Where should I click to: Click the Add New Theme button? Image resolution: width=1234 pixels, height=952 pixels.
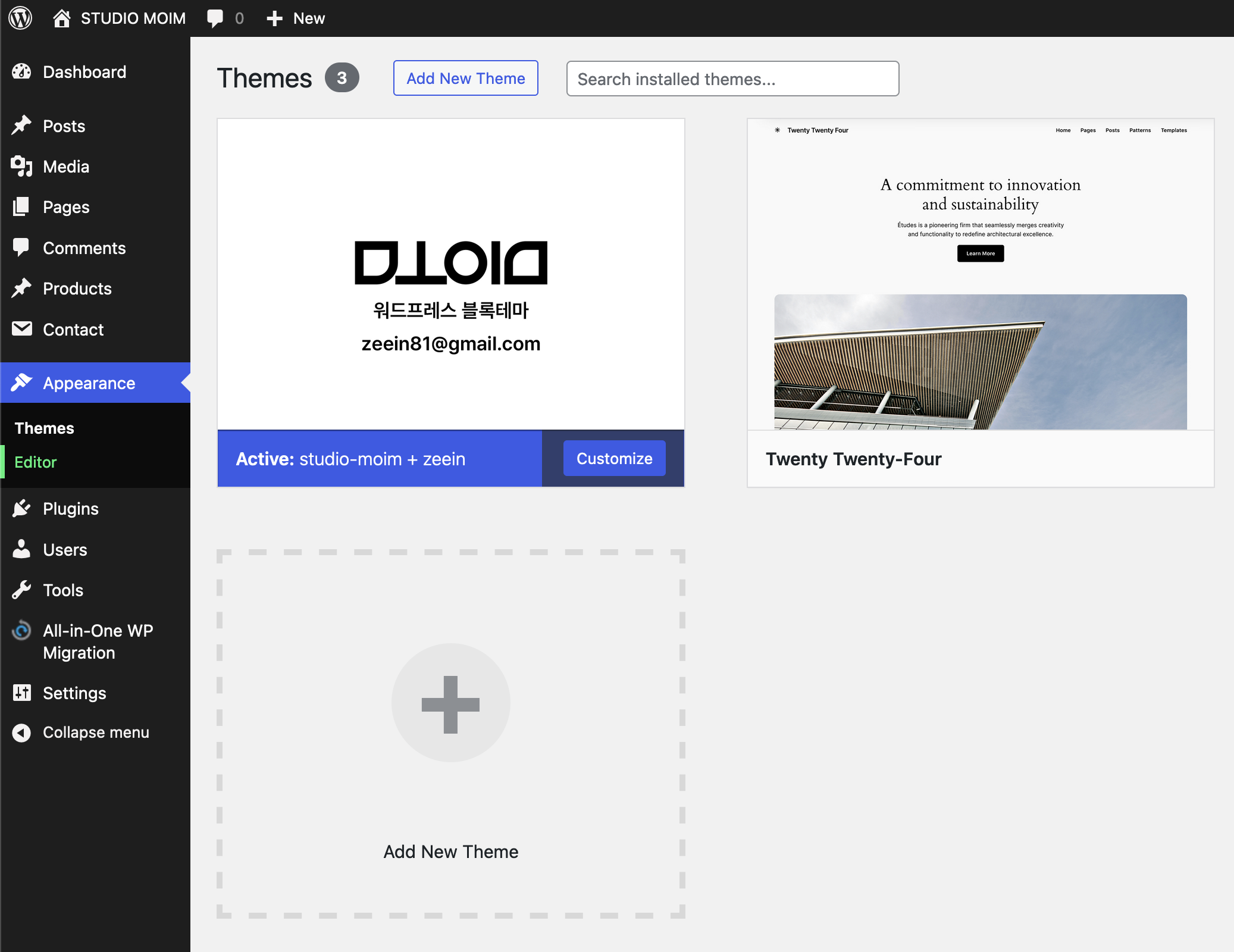click(x=465, y=78)
